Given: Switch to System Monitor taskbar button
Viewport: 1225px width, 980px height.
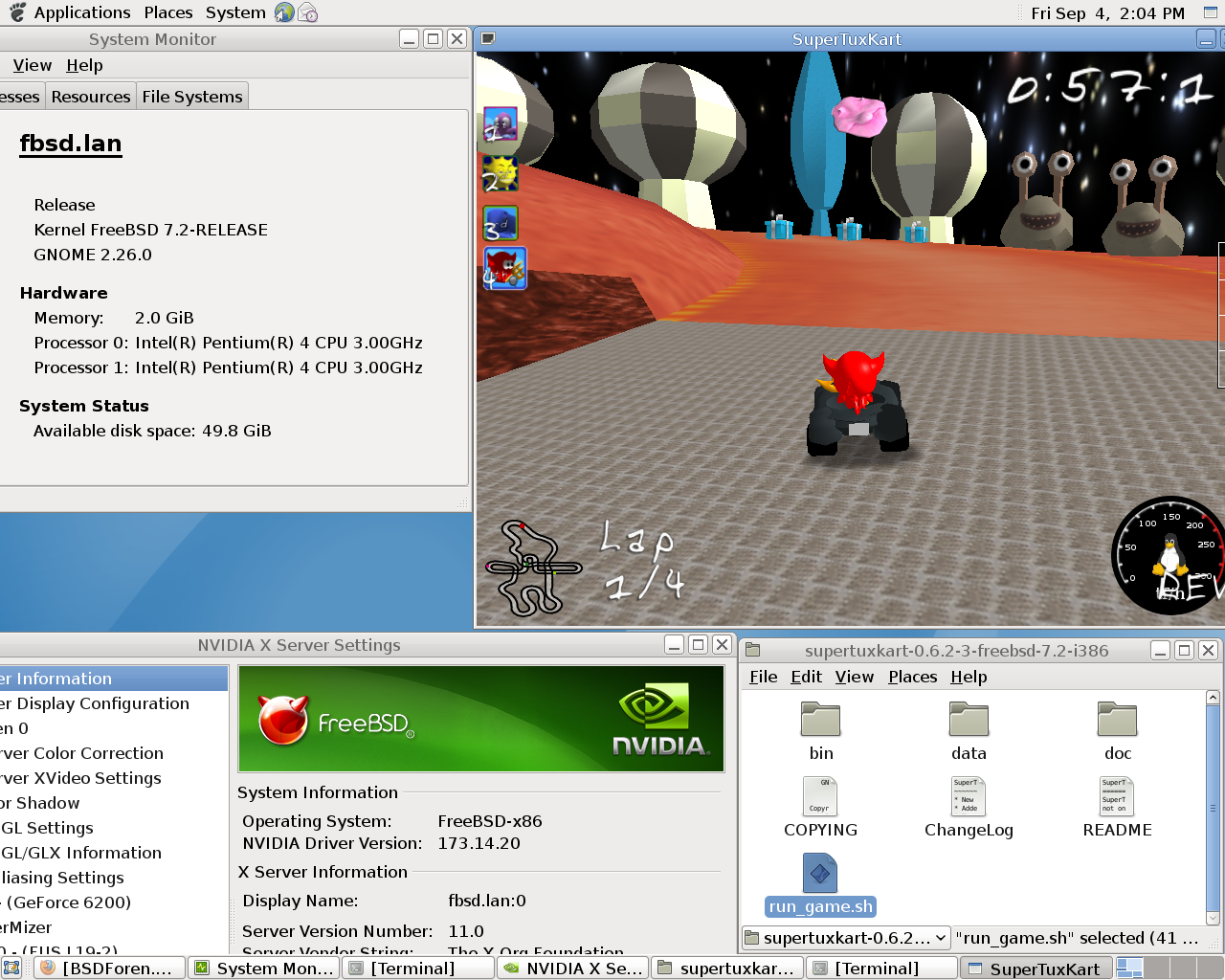Looking at the screenshot, I should [x=264, y=969].
